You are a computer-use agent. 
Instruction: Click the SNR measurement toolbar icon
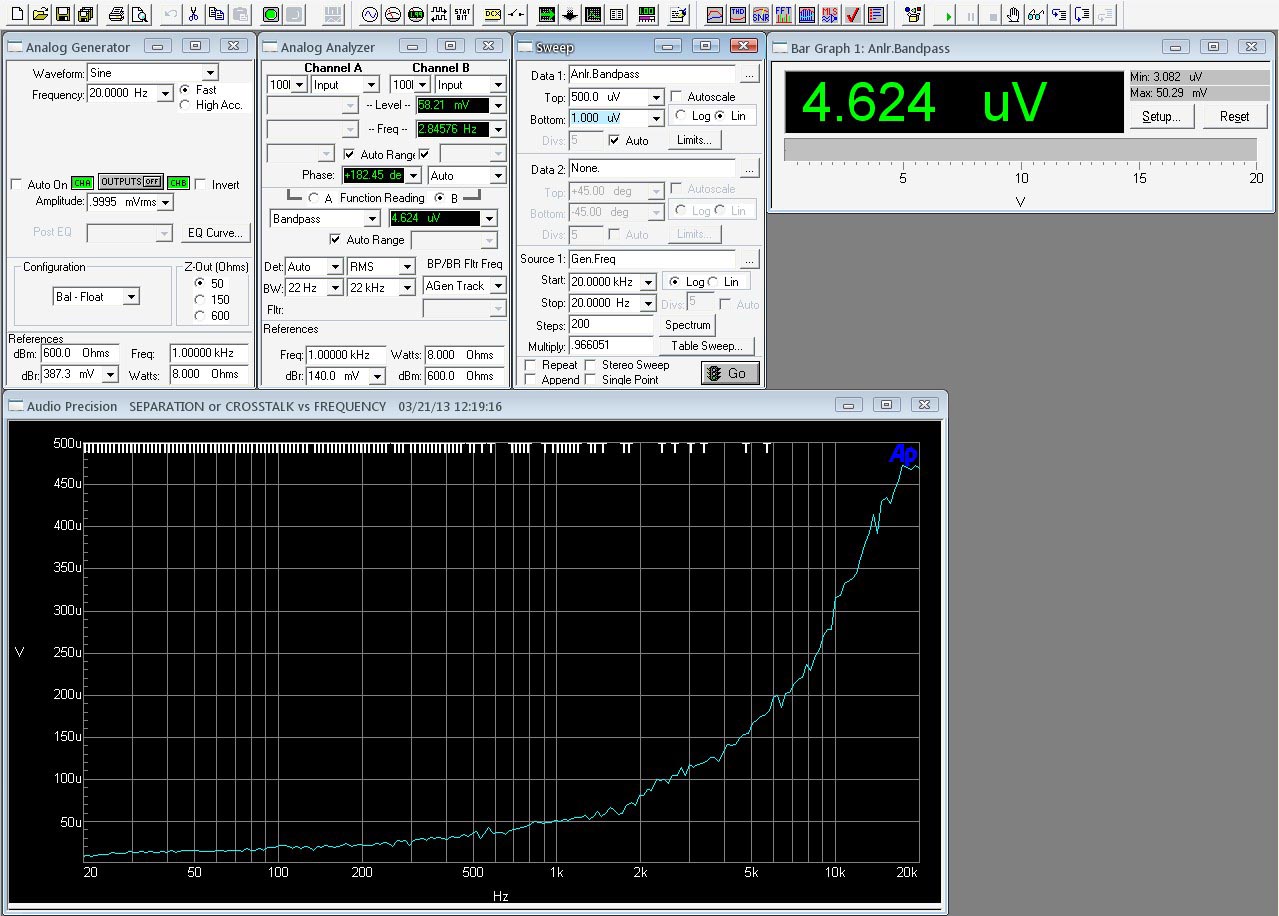[x=761, y=14]
